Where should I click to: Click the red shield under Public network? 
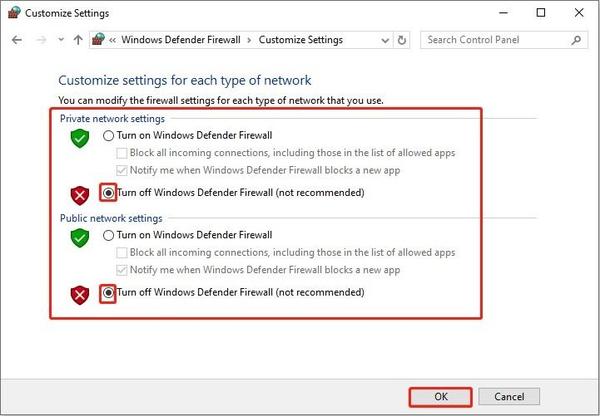pyautogui.click(x=80, y=294)
